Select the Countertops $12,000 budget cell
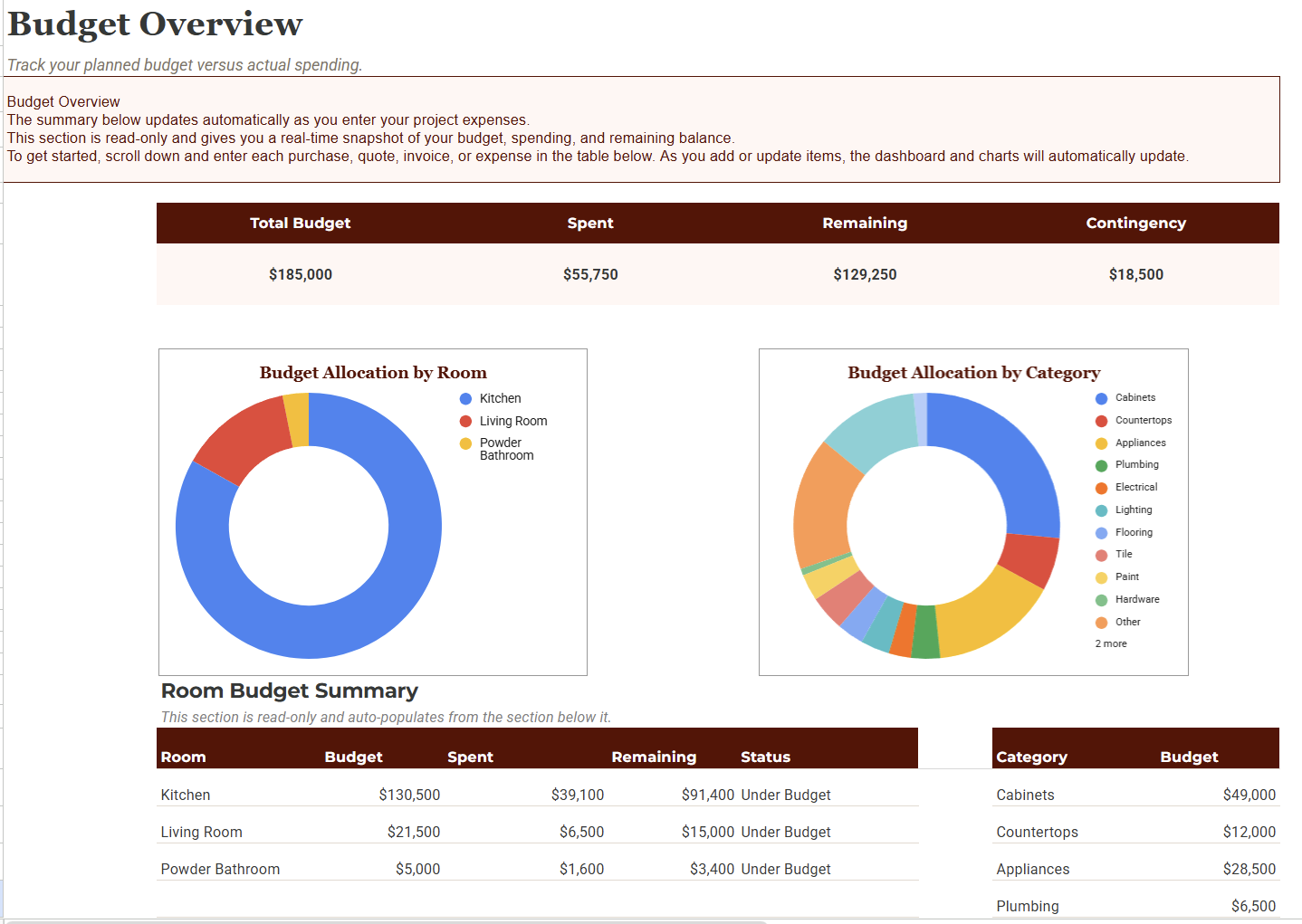Viewport: 1302px width, 924px height. [x=1249, y=832]
